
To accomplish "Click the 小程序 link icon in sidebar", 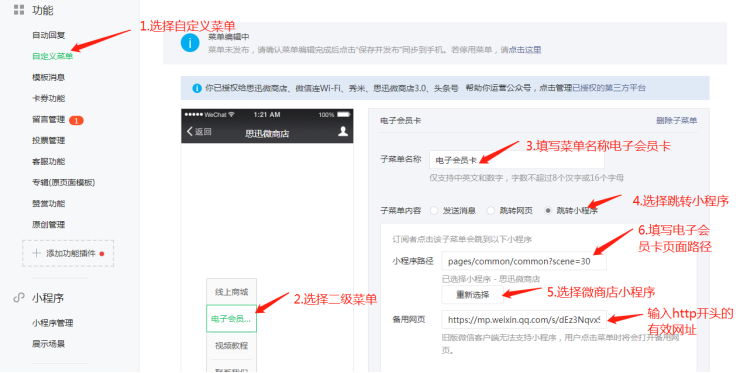I will tap(19, 298).
